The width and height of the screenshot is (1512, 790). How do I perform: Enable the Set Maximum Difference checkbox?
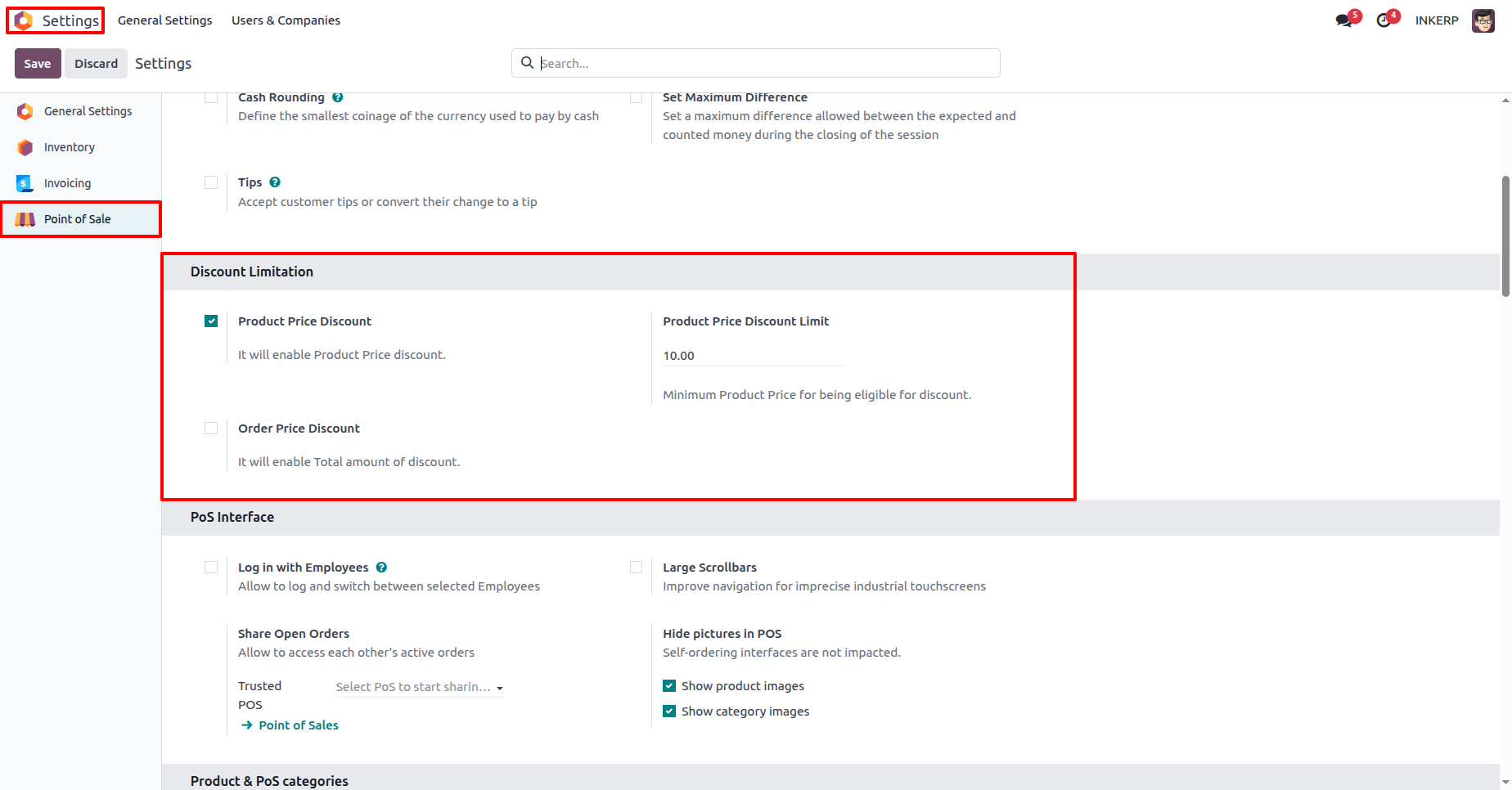point(636,97)
